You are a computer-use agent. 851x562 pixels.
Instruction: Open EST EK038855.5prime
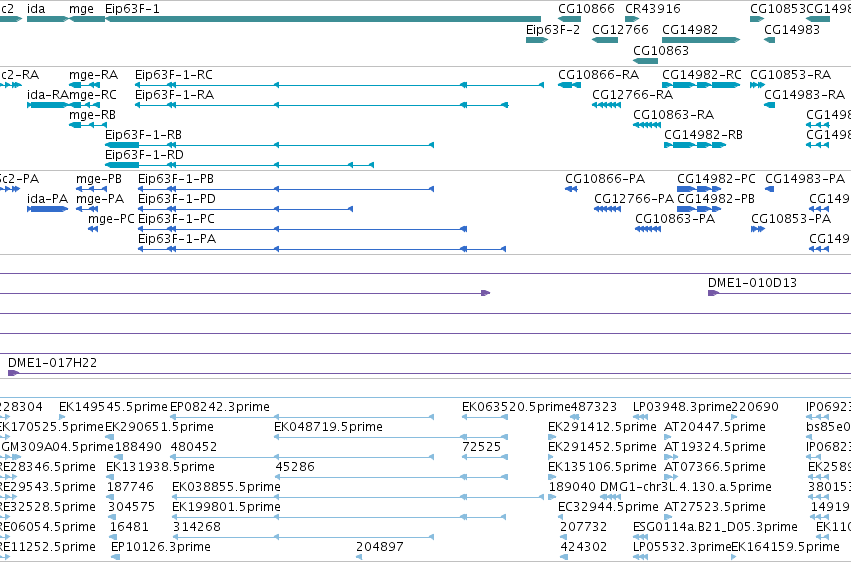pos(358,497)
